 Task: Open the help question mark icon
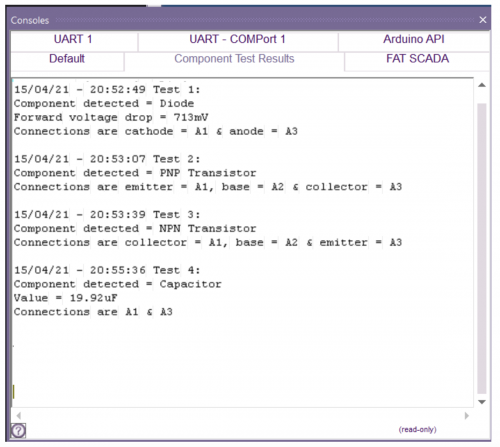[18, 430]
